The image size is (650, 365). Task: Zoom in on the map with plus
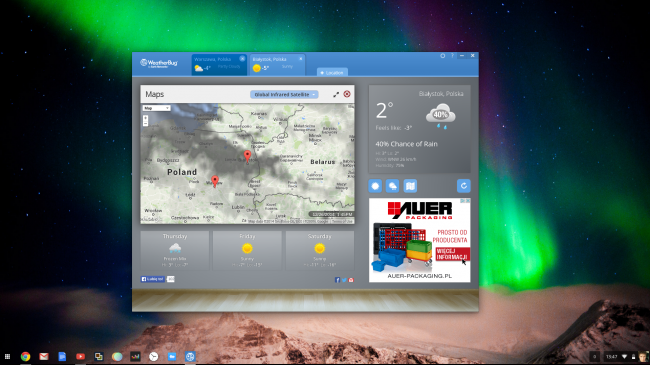[146, 118]
